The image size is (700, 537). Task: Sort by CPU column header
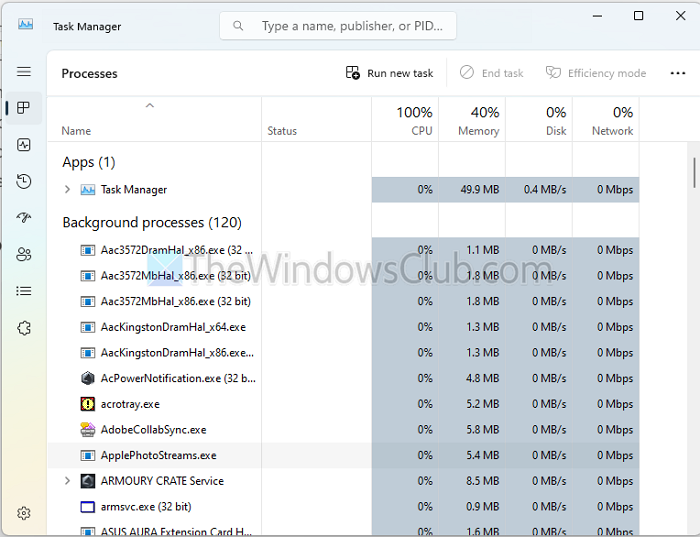[x=405, y=121]
